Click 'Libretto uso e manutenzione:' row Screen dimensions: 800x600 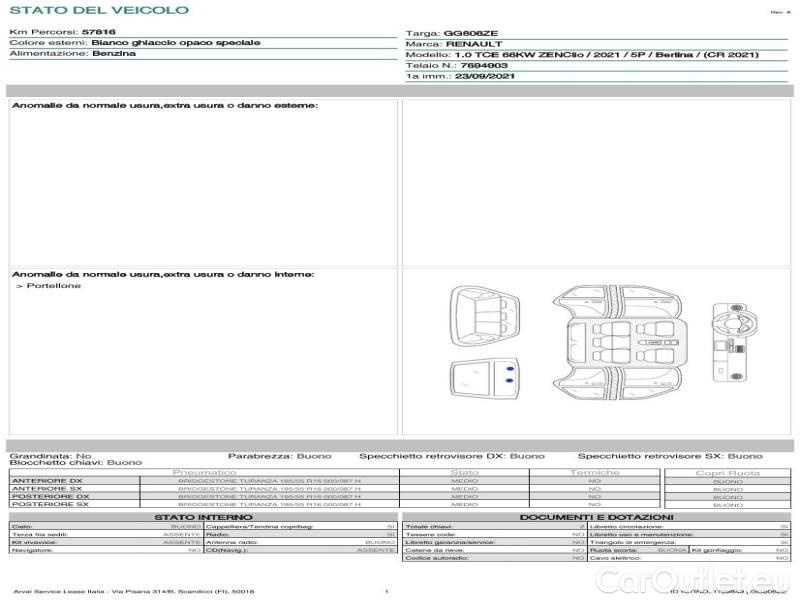689,534
